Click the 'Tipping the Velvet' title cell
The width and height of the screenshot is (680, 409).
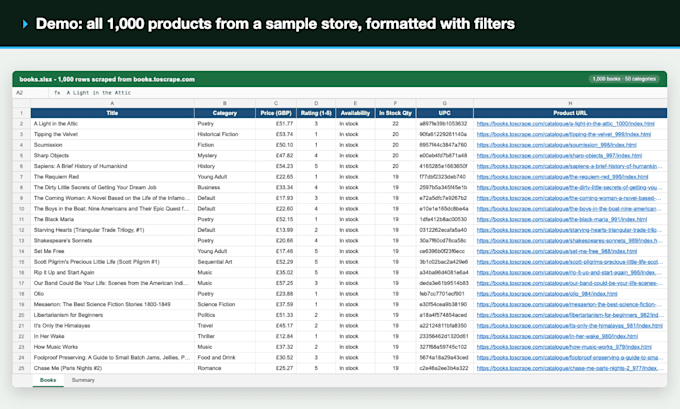click(x=112, y=134)
